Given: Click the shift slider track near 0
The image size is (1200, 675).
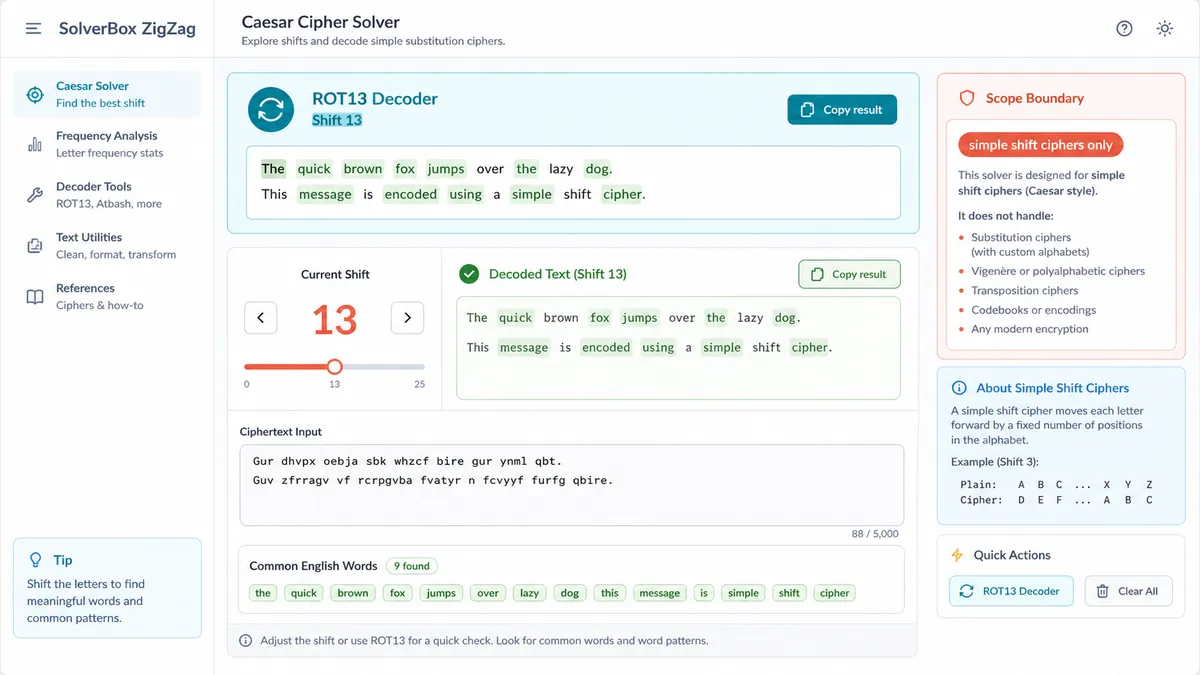Looking at the screenshot, I should [x=249, y=367].
